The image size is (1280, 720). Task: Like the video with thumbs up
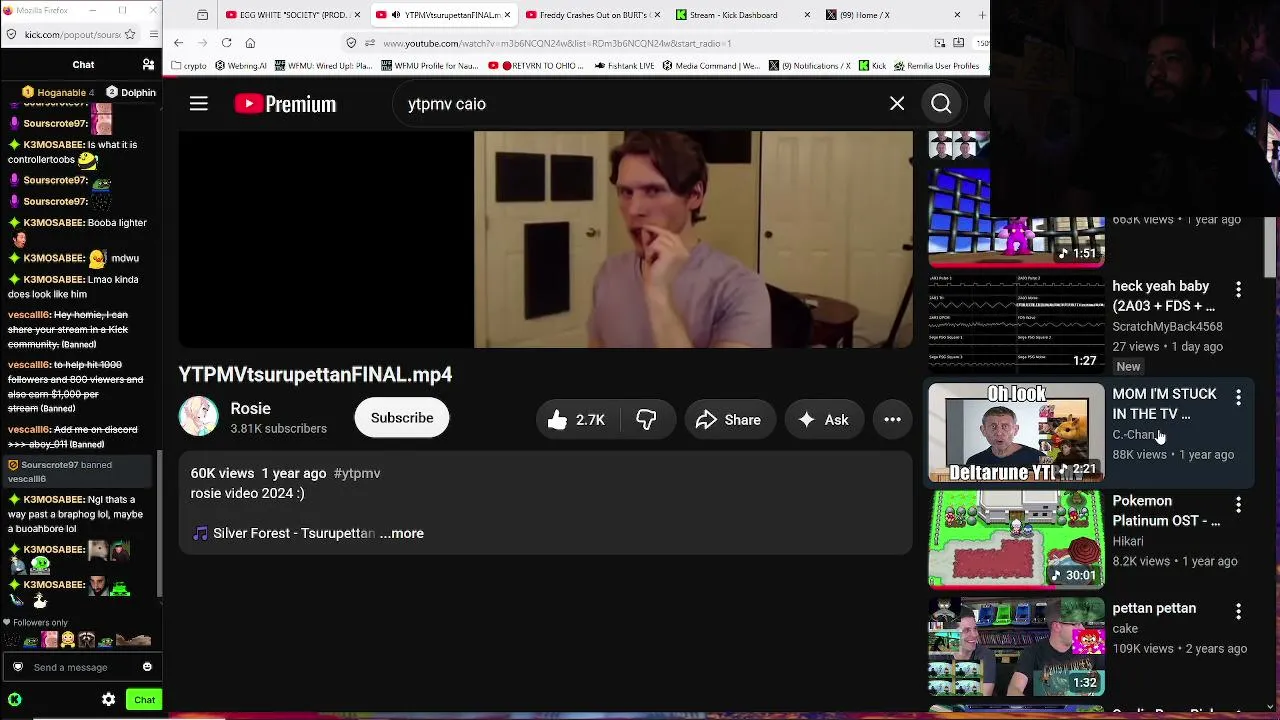[577, 420]
